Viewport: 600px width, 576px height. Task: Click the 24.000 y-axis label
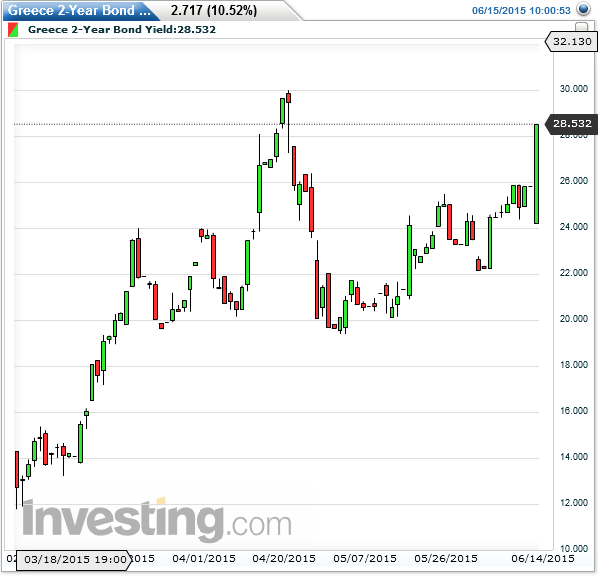(x=573, y=227)
